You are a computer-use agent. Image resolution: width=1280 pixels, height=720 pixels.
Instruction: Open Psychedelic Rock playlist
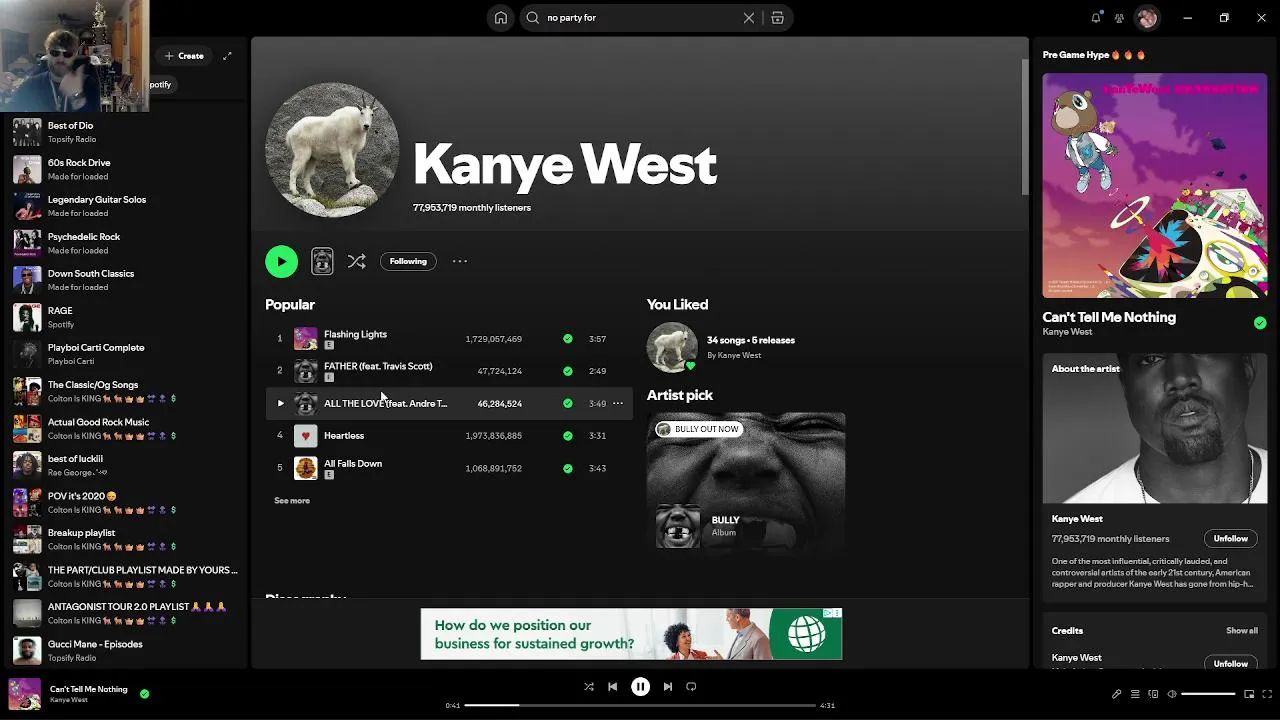pyautogui.click(x=125, y=243)
